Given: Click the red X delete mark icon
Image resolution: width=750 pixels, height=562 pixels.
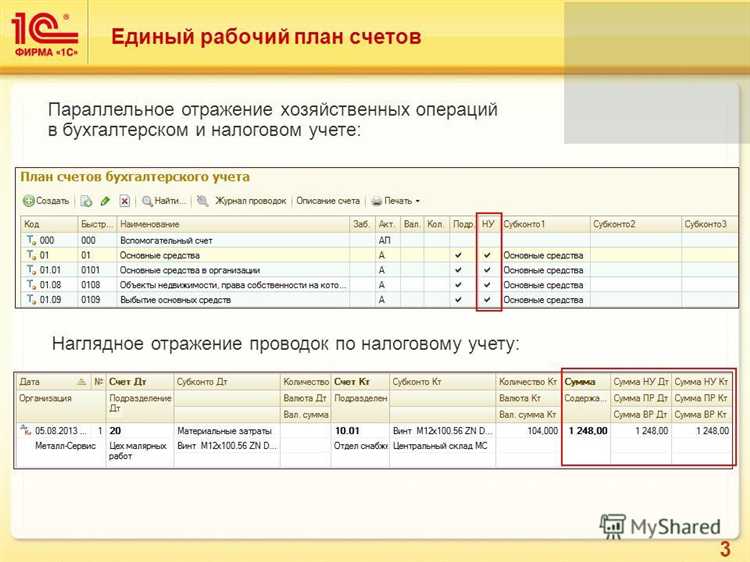Looking at the screenshot, I should [124, 200].
